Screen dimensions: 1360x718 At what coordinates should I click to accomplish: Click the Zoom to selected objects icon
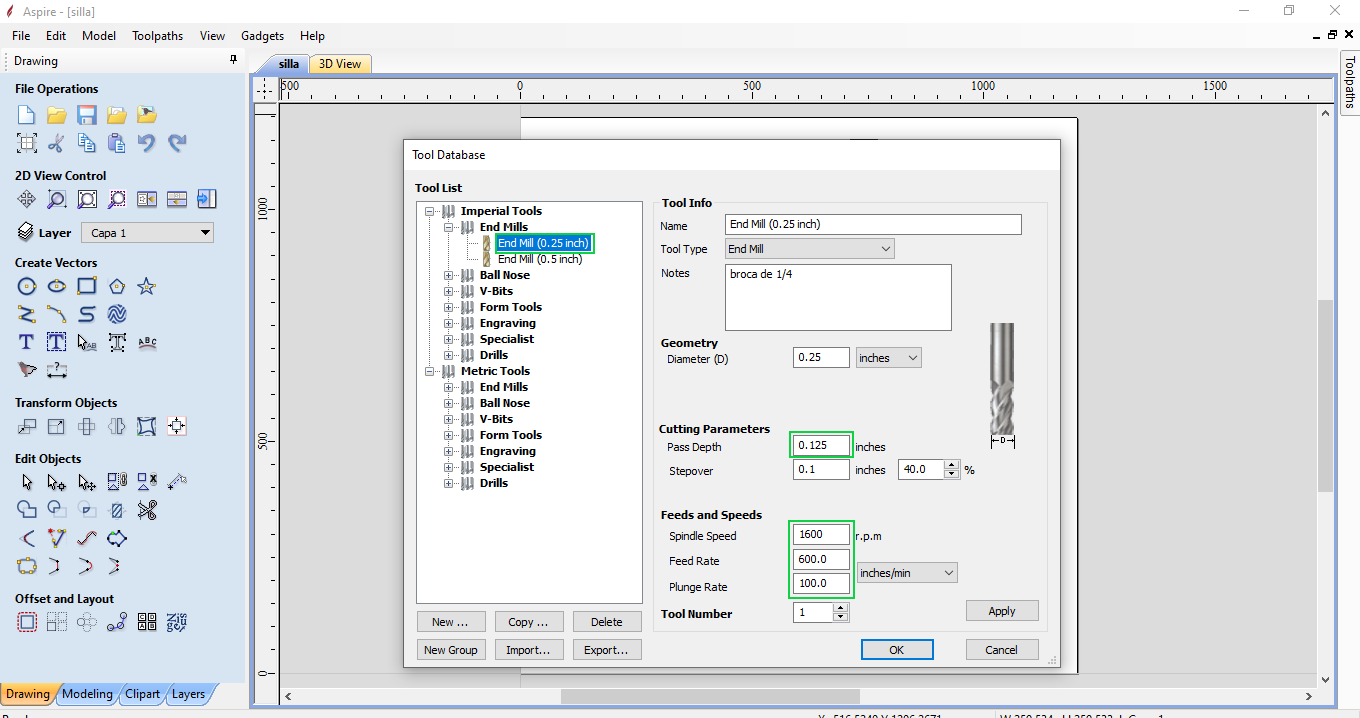pos(117,199)
